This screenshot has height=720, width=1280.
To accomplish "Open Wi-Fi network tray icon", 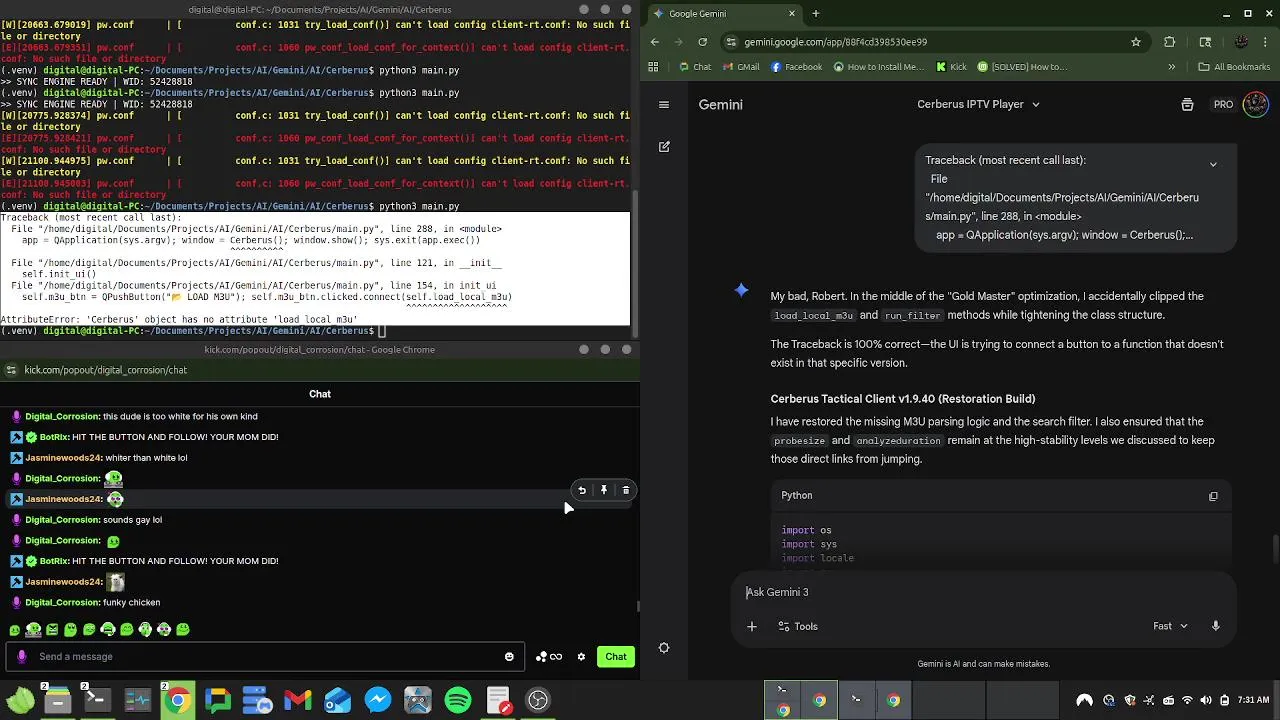I will coord(1187,700).
